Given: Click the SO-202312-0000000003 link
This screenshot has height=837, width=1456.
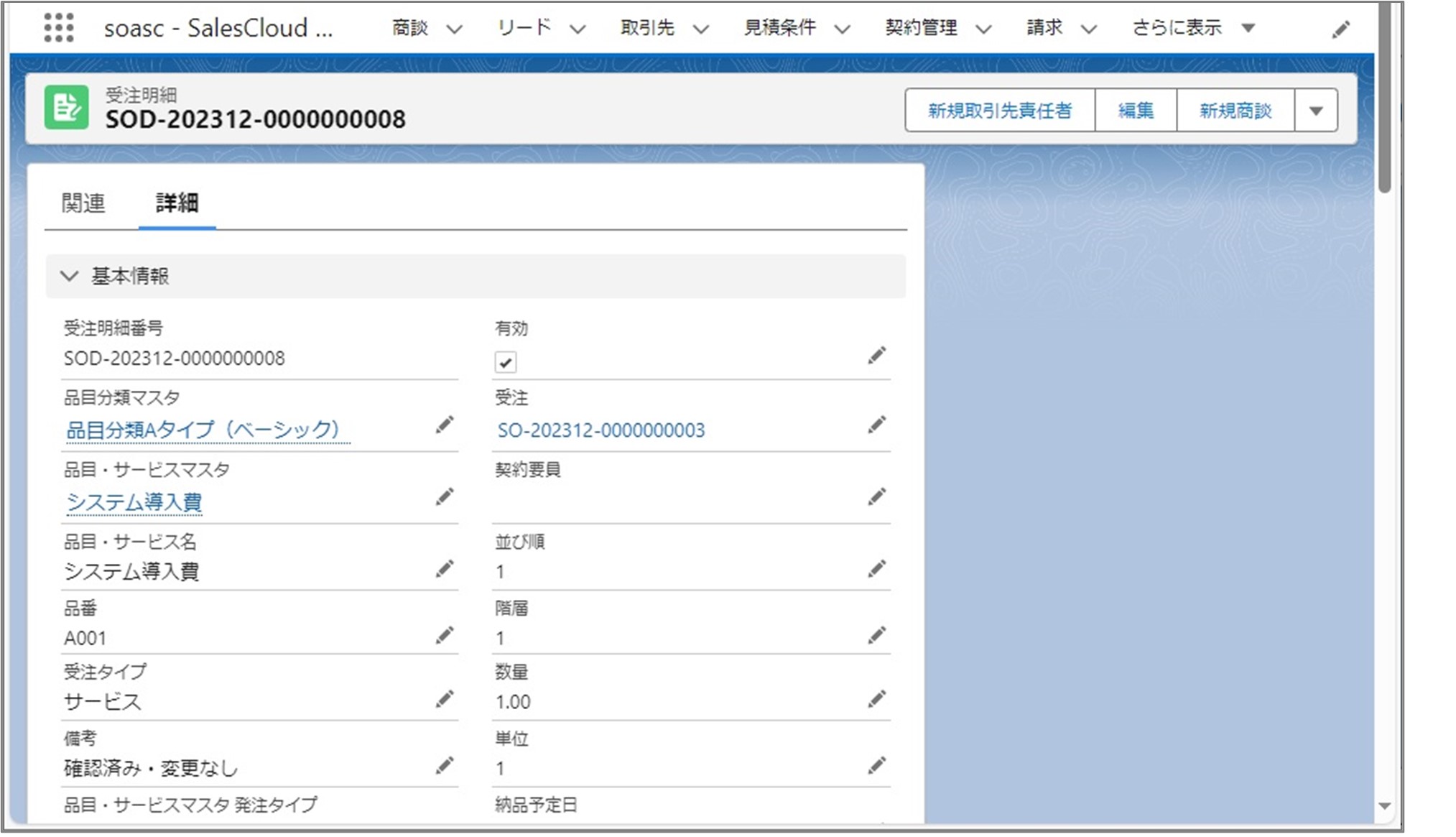Looking at the screenshot, I should coord(601,430).
